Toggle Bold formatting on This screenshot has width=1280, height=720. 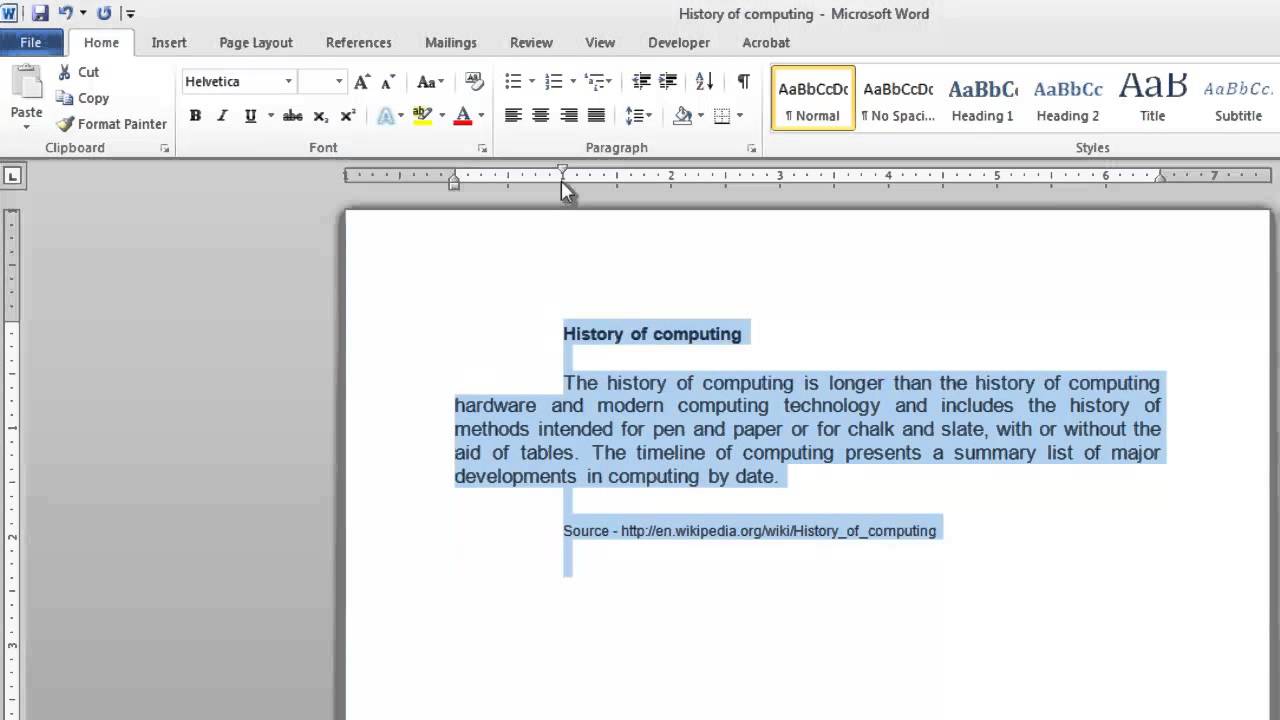coord(195,116)
